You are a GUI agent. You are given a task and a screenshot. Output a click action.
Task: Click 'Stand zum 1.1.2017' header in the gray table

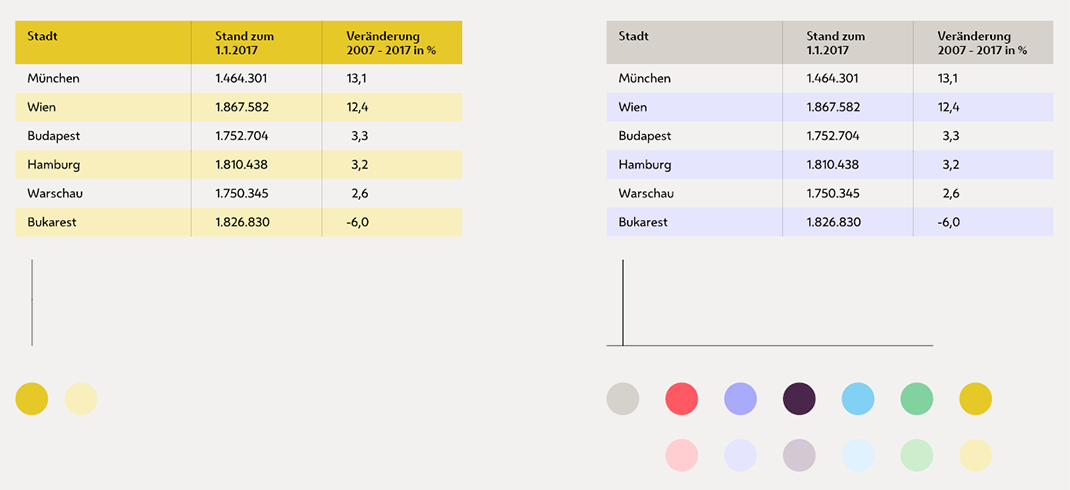tap(836, 42)
